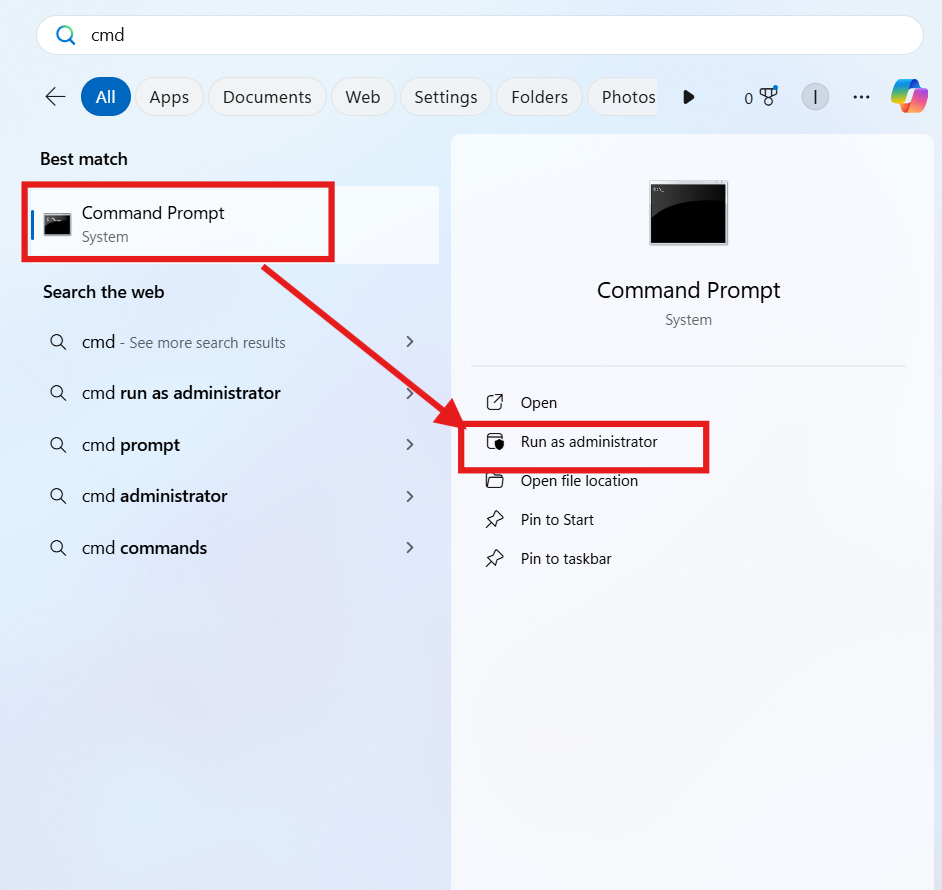
Task: Open the 'cmd administrator' web search suggestion
Action: point(154,496)
